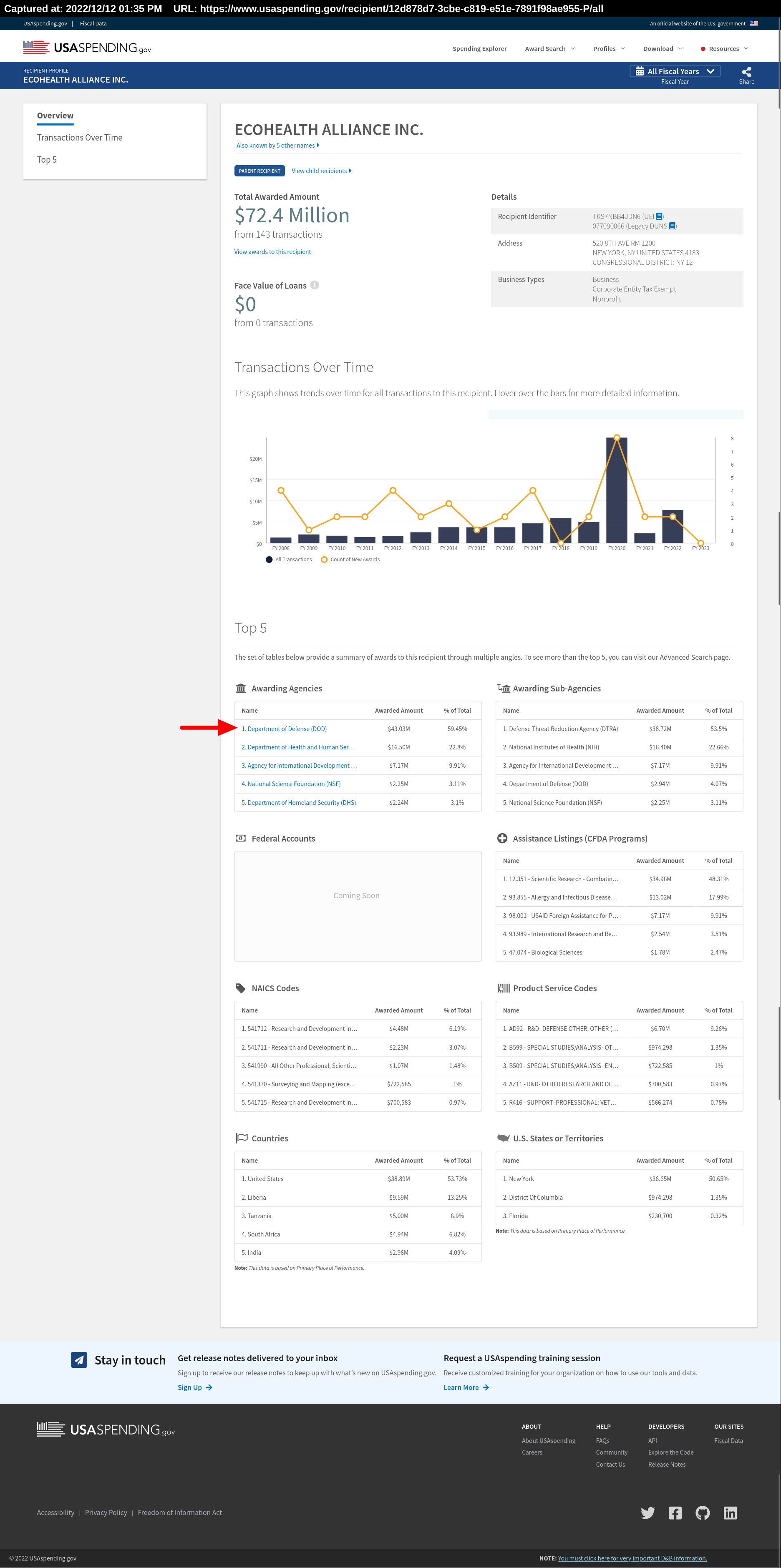The image size is (781, 1568).
Task: Click the NAICS Codes tag icon
Action: coord(240,988)
